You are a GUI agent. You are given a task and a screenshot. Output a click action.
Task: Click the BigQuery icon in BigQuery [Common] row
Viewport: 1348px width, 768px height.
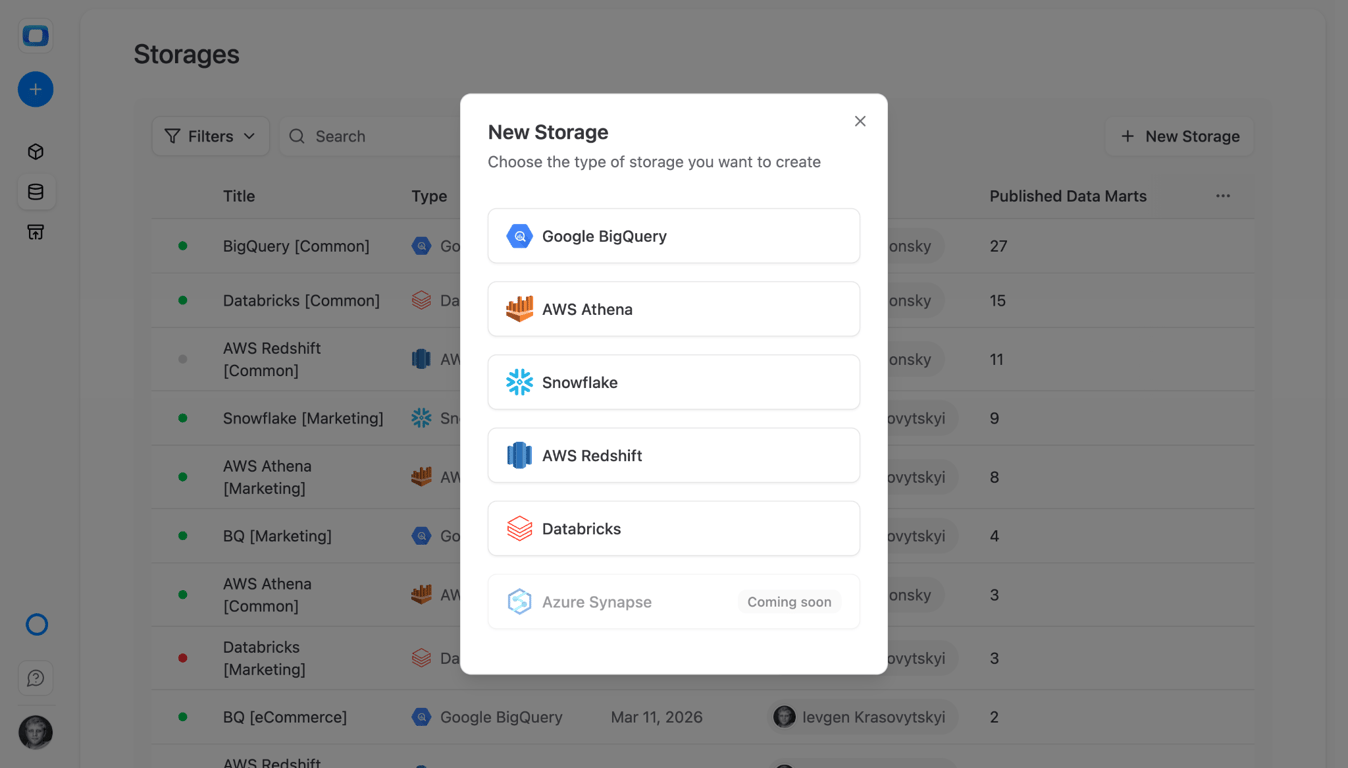422,246
